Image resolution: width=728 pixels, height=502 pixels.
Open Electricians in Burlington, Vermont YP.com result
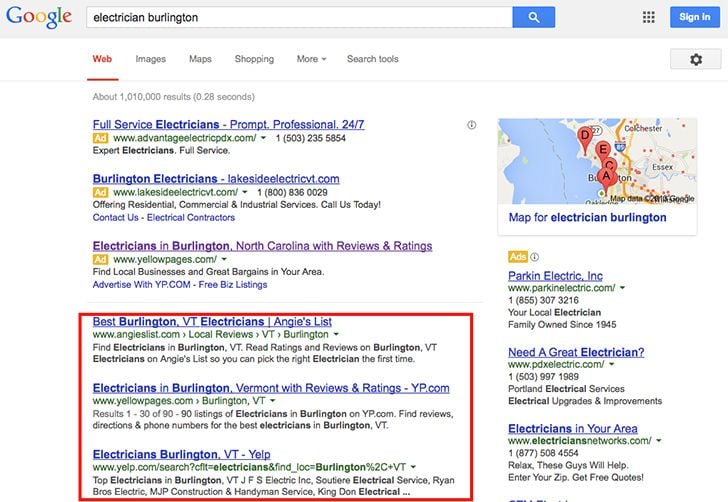(x=271, y=388)
